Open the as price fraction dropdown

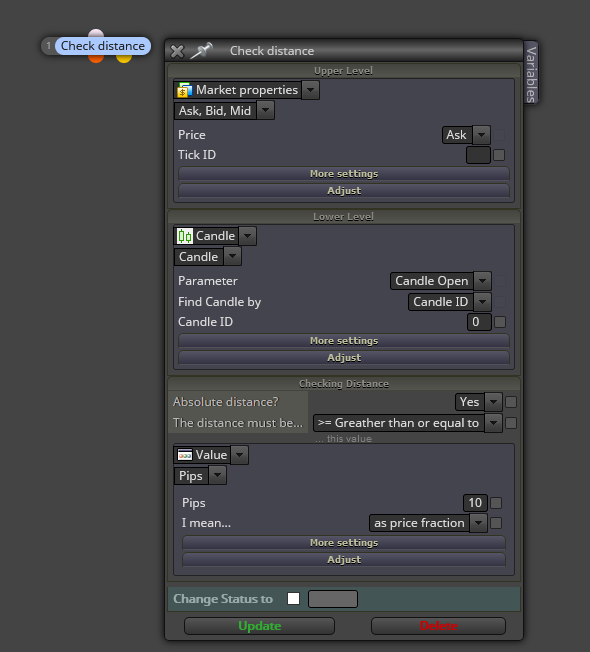(479, 523)
